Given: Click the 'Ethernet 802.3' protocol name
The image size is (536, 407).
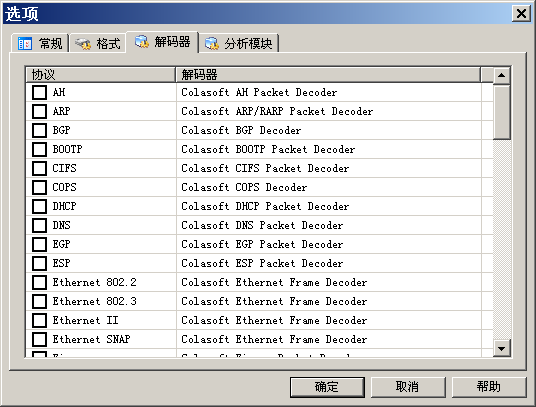Looking at the screenshot, I should tap(94, 301).
